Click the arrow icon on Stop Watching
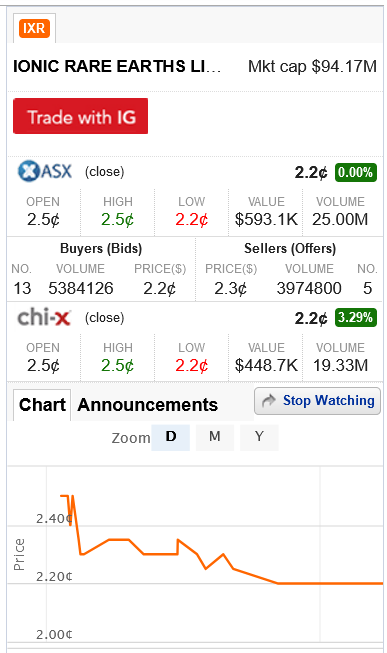387x653 pixels. 269,401
